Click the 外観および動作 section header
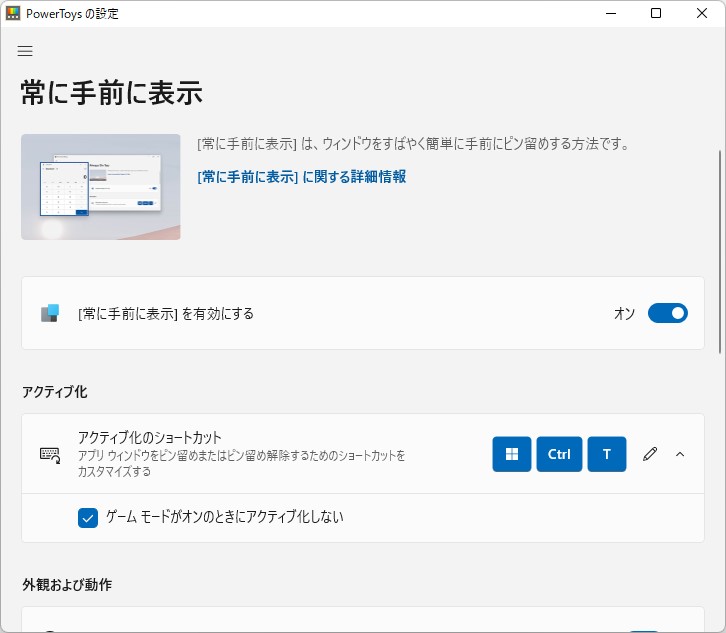 tap(67, 585)
